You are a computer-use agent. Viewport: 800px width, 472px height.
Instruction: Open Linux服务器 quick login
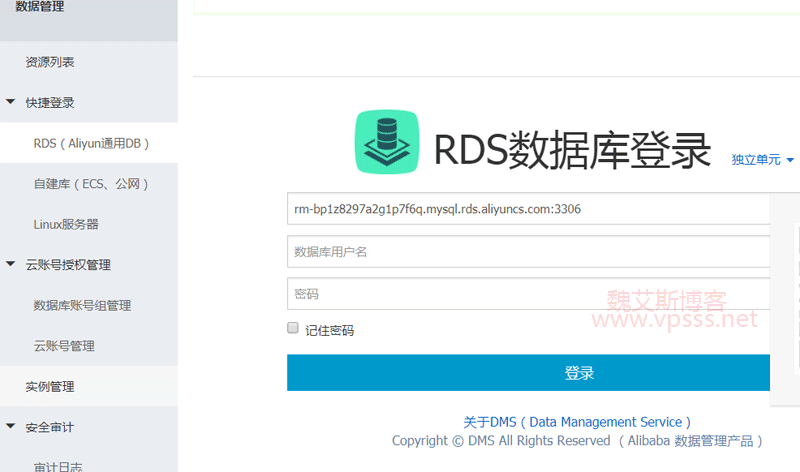(x=66, y=224)
